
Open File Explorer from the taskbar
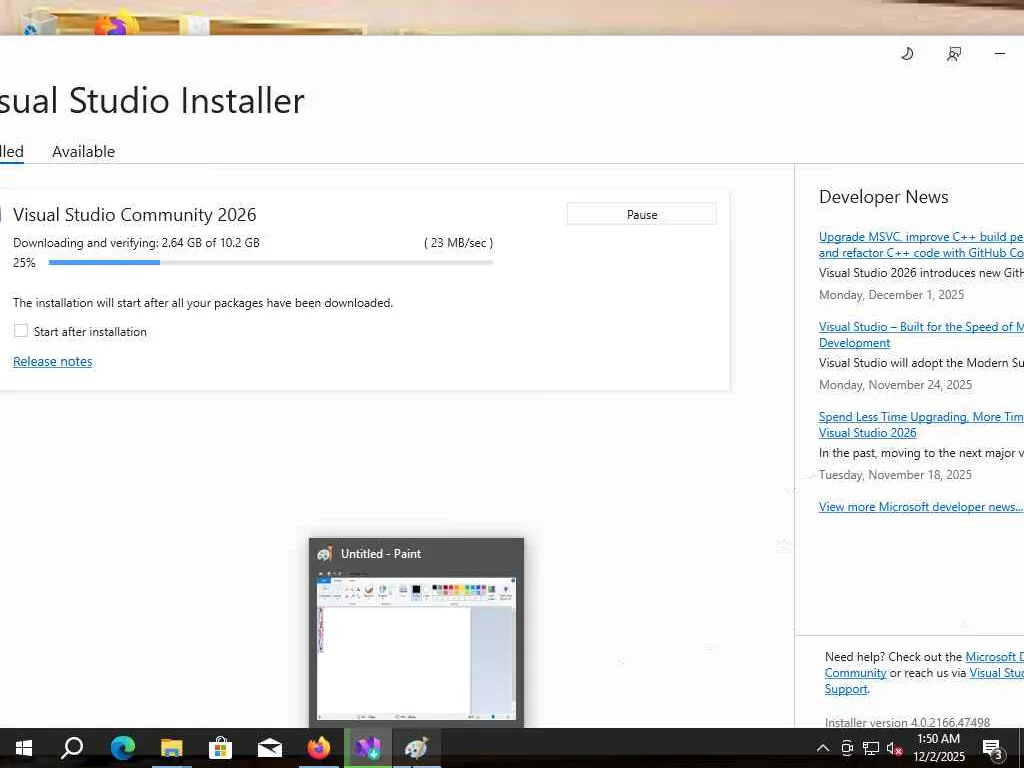pos(172,748)
